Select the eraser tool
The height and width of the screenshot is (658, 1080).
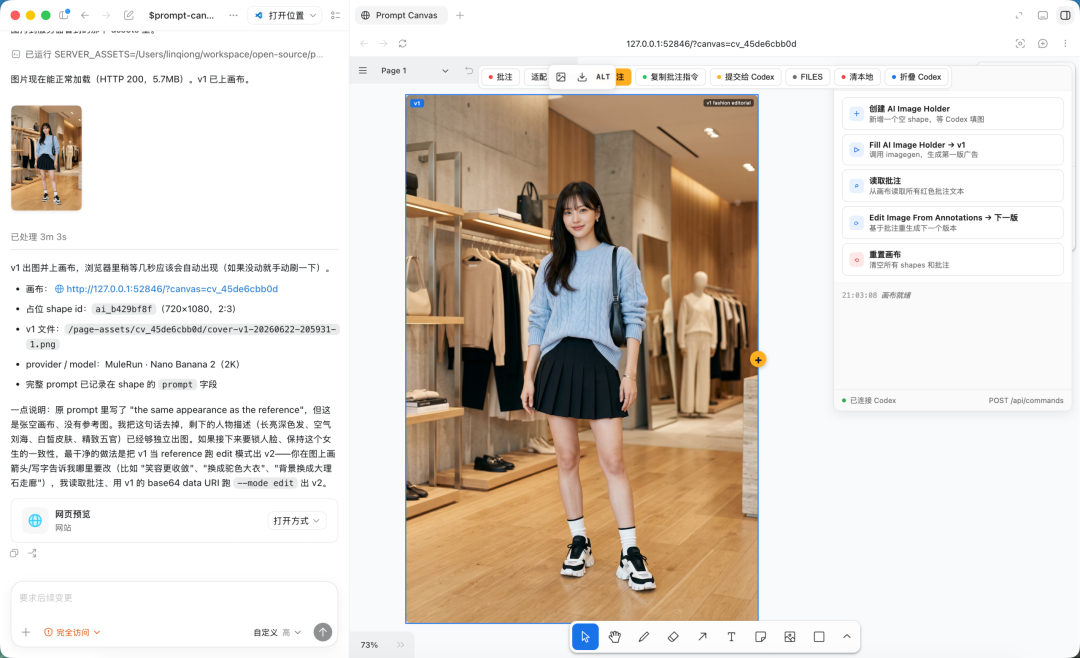click(x=673, y=637)
